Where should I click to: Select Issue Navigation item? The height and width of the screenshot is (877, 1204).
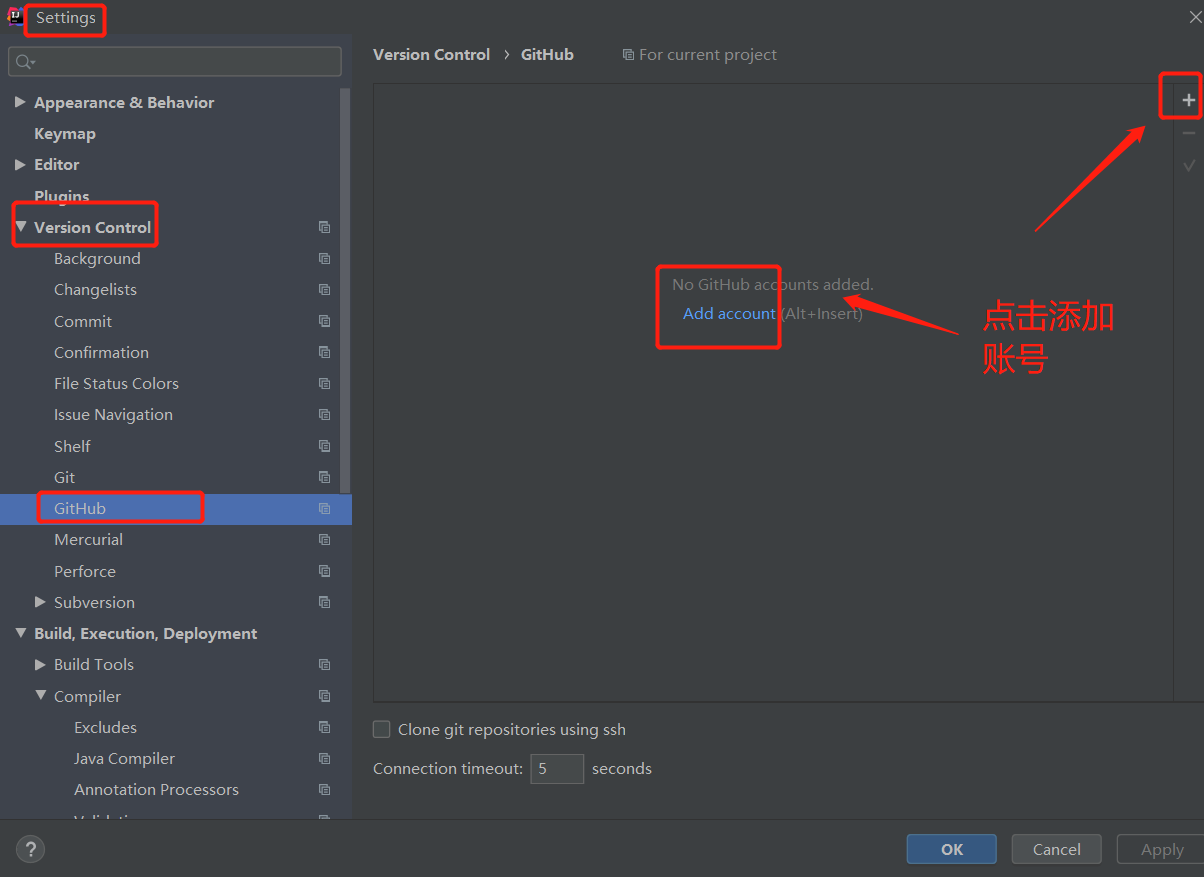113,415
